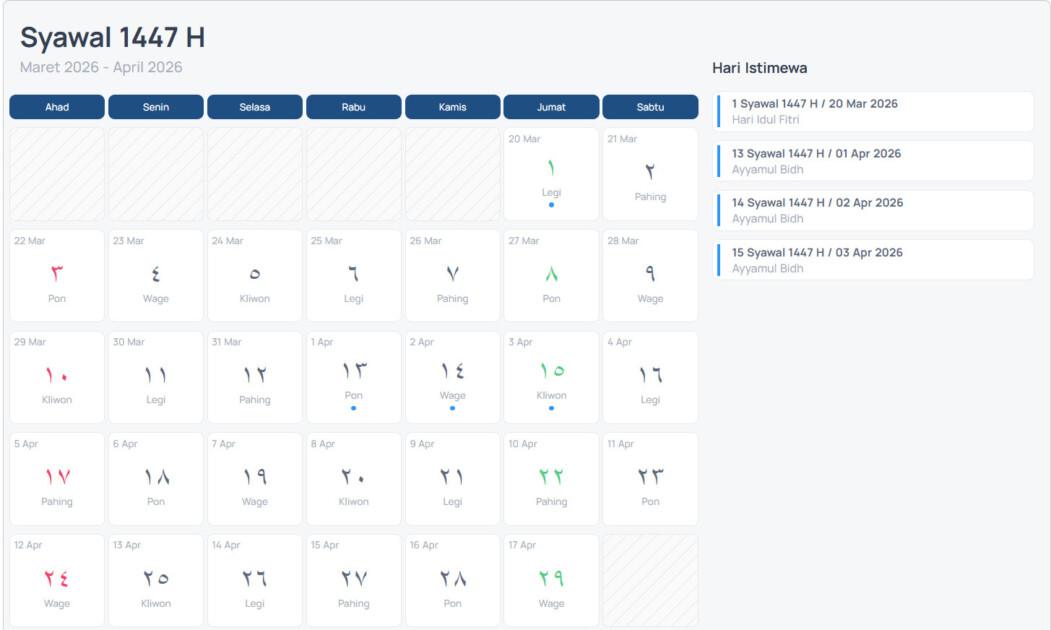Select the 17 Apr Wage date cell
The image size is (1051, 630).
click(551, 580)
